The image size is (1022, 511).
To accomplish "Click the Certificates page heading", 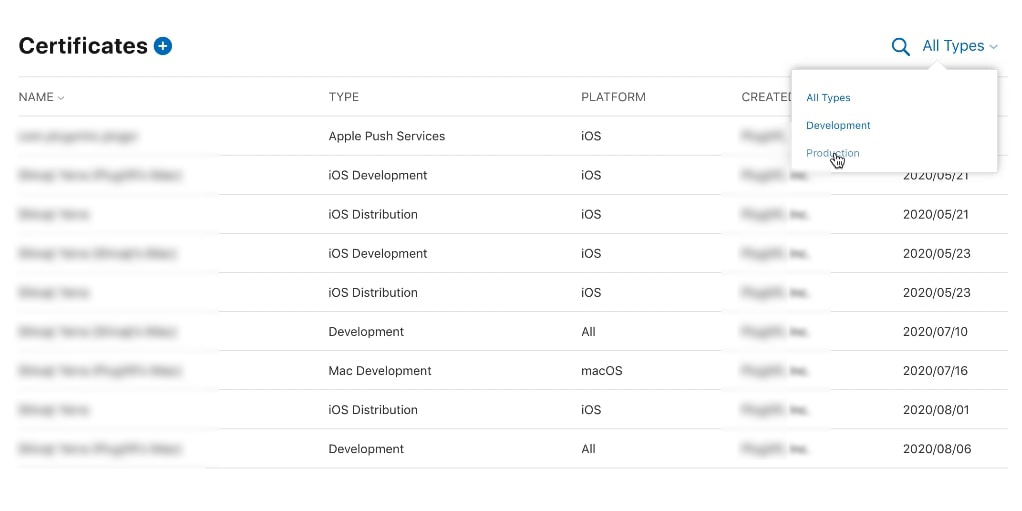I will tap(83, 46).
